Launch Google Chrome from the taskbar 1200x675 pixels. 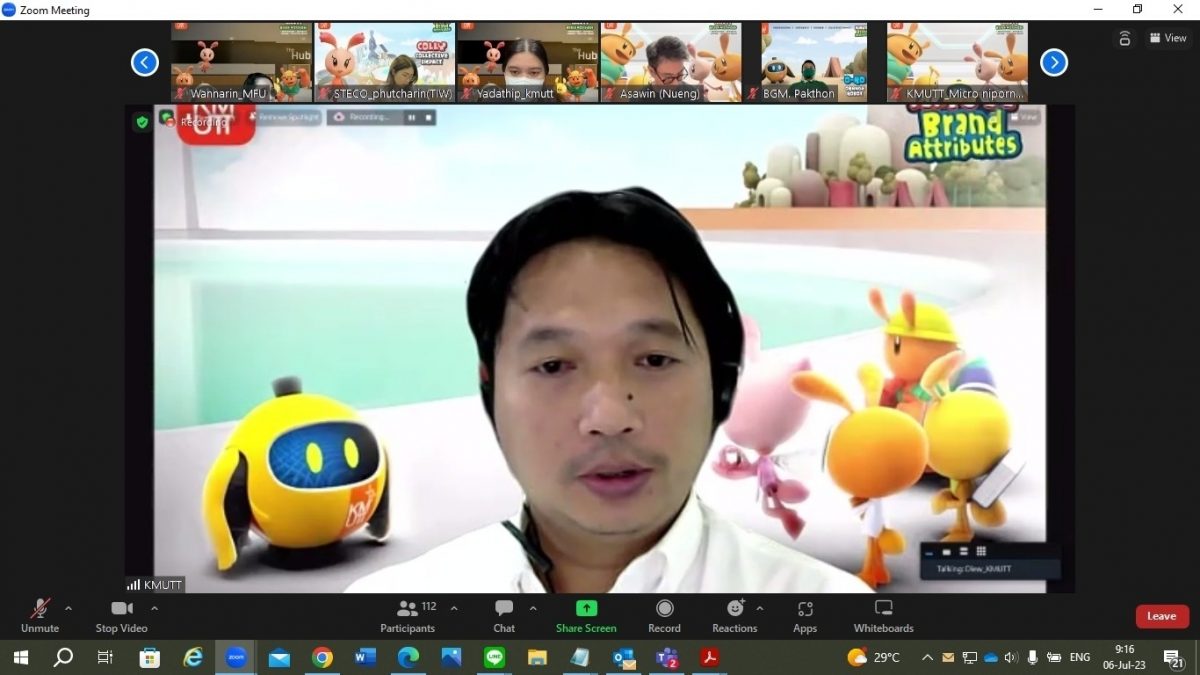(322, 657)
